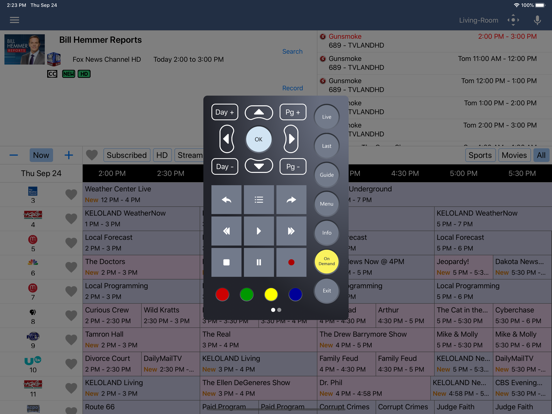Tap the Last round button
The width and height of the screenshot is (552, 414).
(x=326, y=146)
